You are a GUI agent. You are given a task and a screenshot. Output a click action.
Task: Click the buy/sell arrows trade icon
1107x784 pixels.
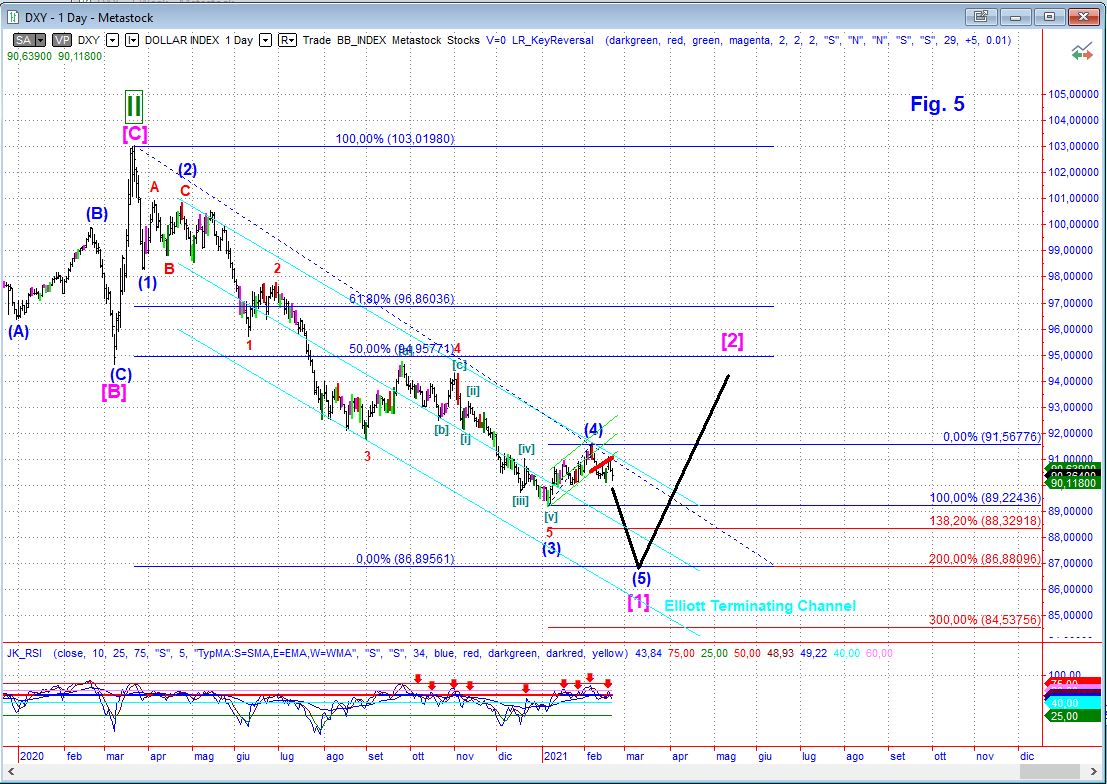pos(1082,52)
